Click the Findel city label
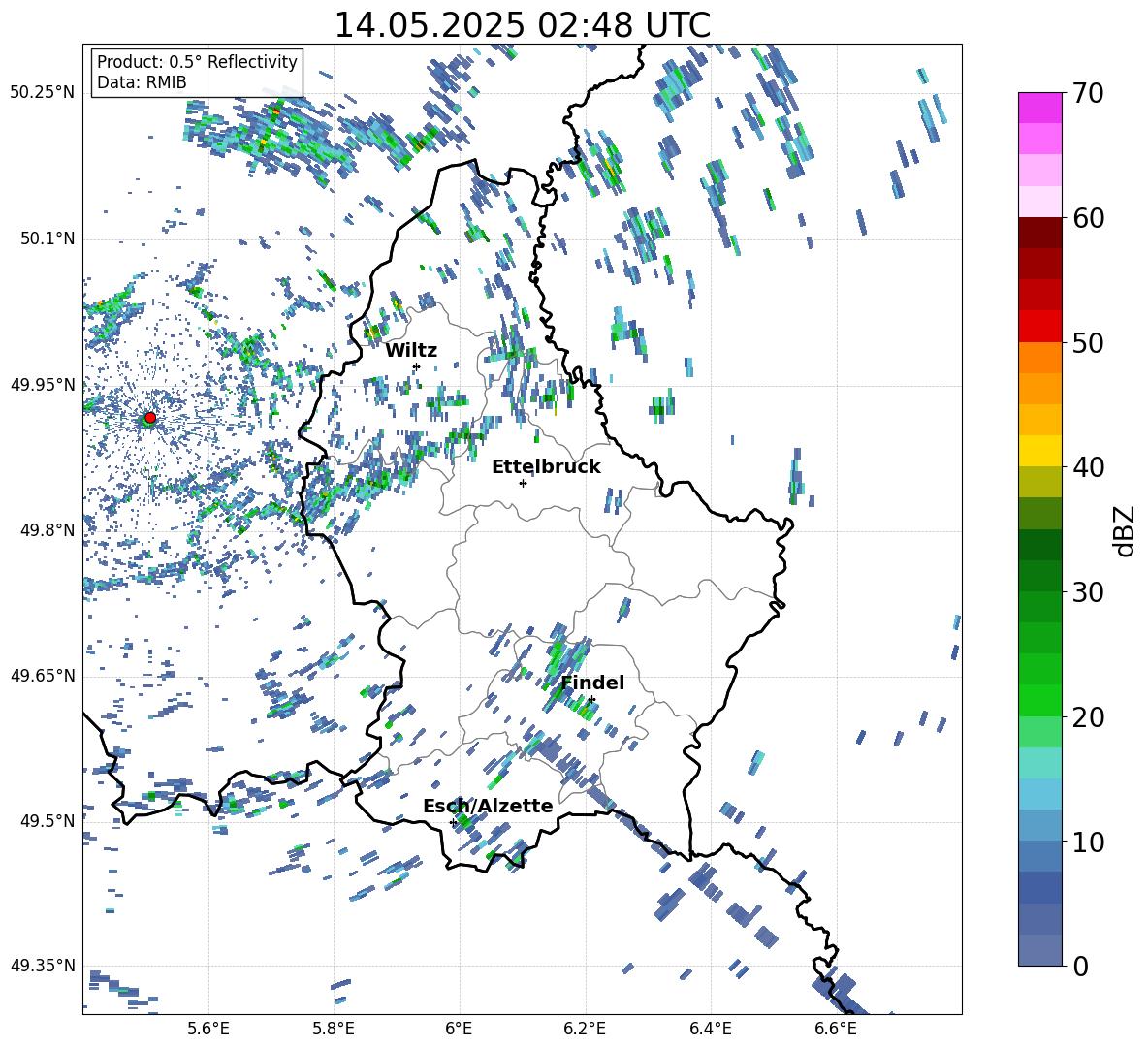The height and width of the screenshot is (1048, 1148). pos(592,683)
